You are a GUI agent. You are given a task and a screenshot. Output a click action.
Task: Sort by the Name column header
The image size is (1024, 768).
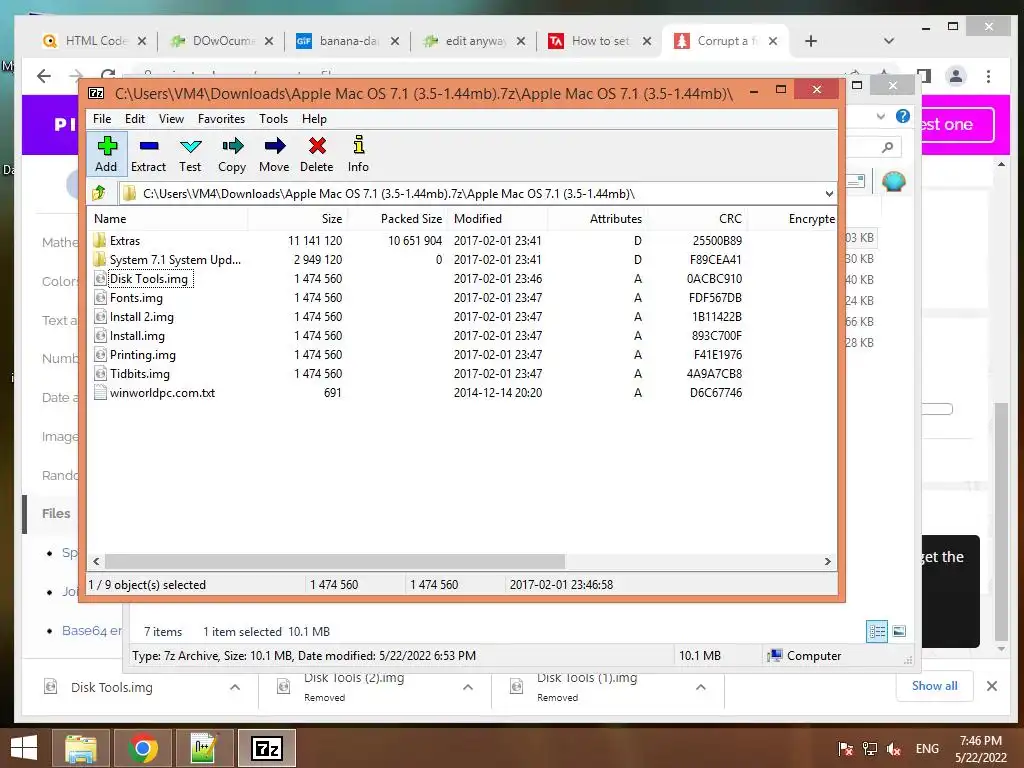168,219
